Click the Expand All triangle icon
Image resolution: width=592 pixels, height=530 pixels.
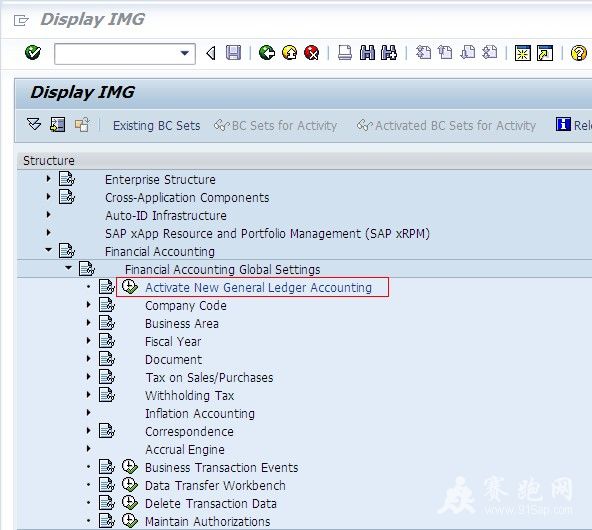tap(34, 125)
